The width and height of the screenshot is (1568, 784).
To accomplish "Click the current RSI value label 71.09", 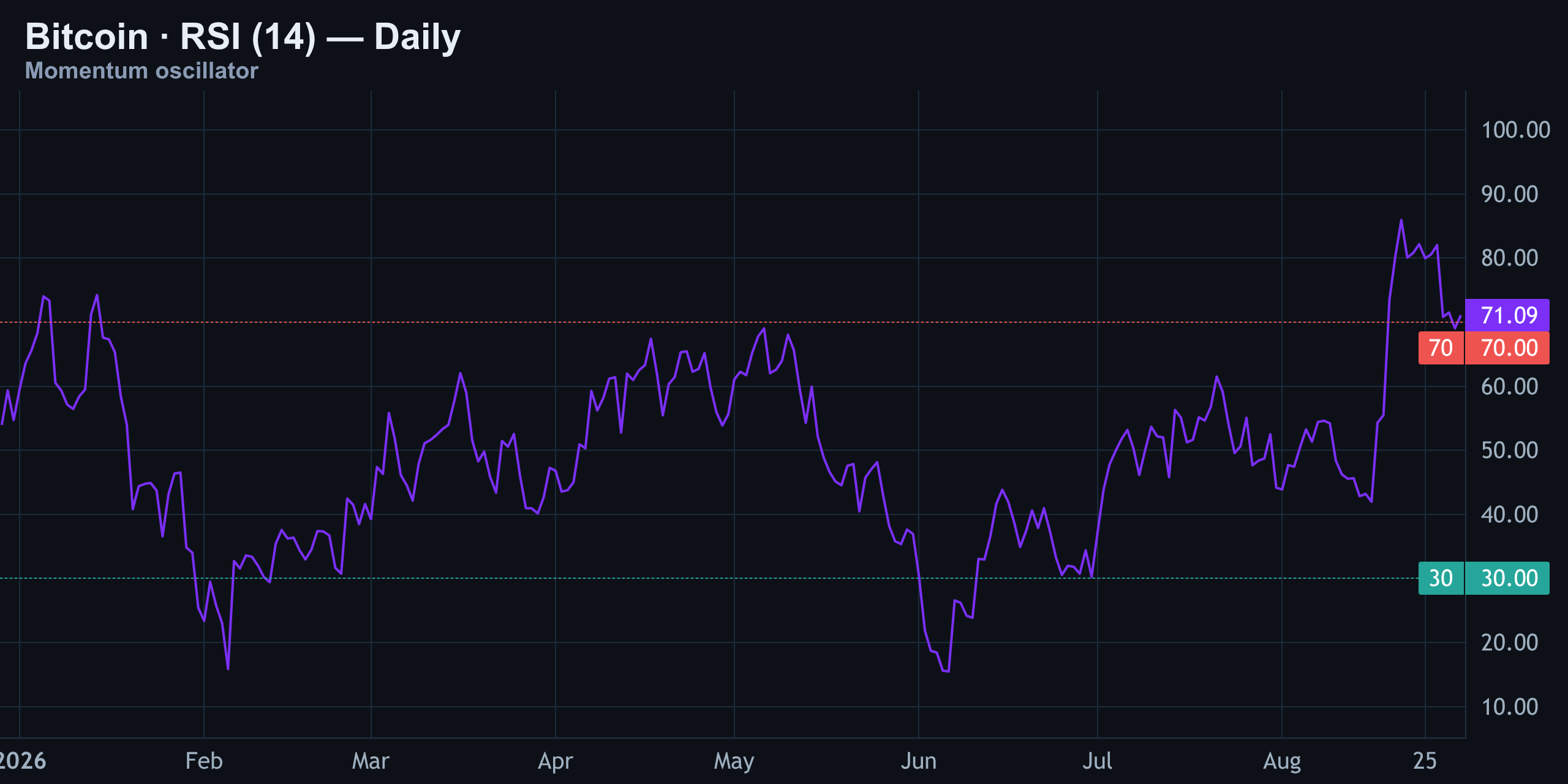I will coord(1507,315).
